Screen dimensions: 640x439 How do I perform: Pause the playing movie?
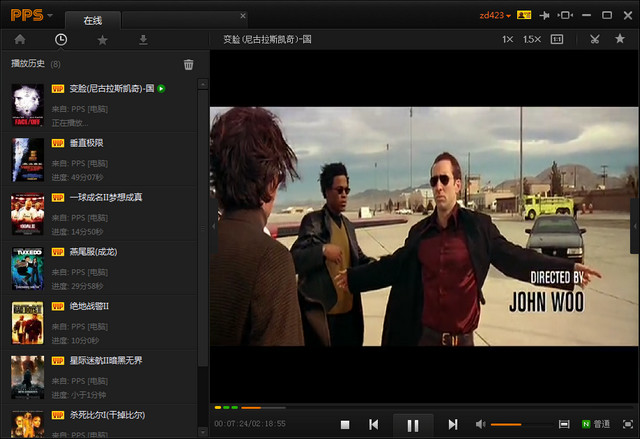412,425
